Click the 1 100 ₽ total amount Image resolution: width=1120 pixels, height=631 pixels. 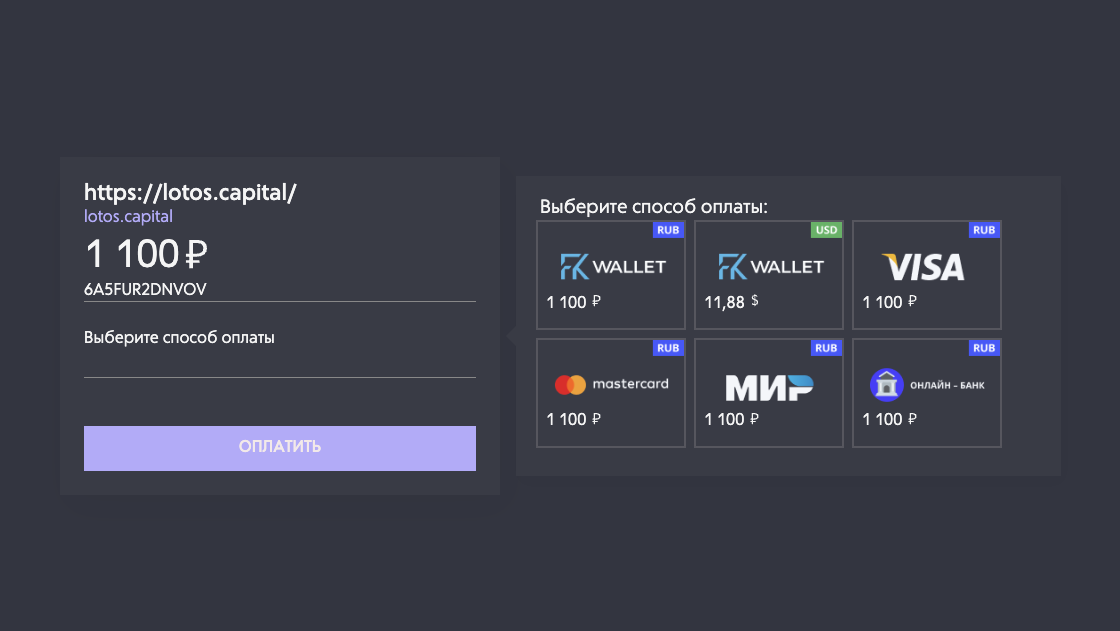point(146,254)
